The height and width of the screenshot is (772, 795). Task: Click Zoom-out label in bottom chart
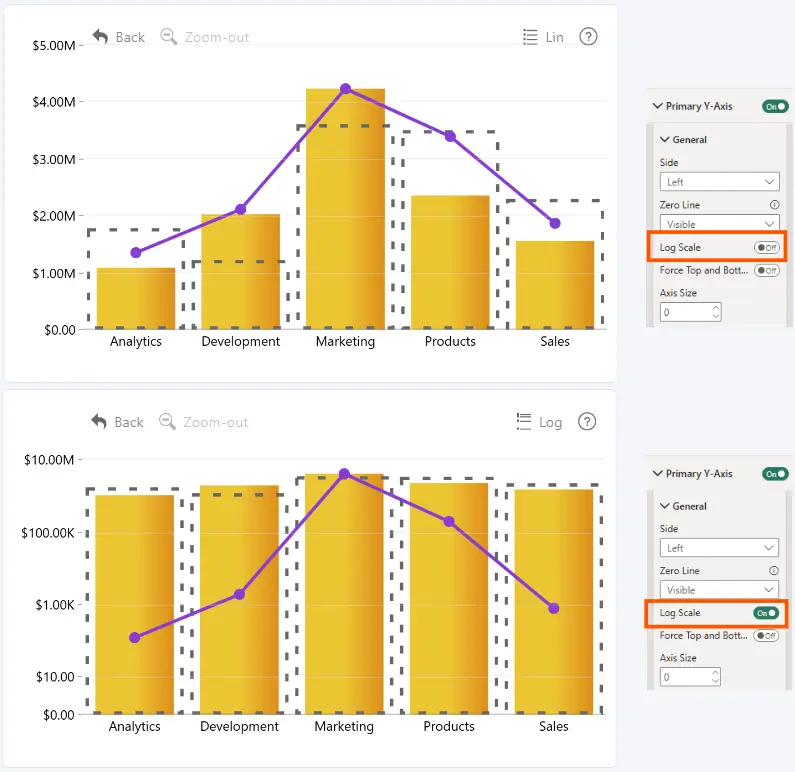click(216, 422)
